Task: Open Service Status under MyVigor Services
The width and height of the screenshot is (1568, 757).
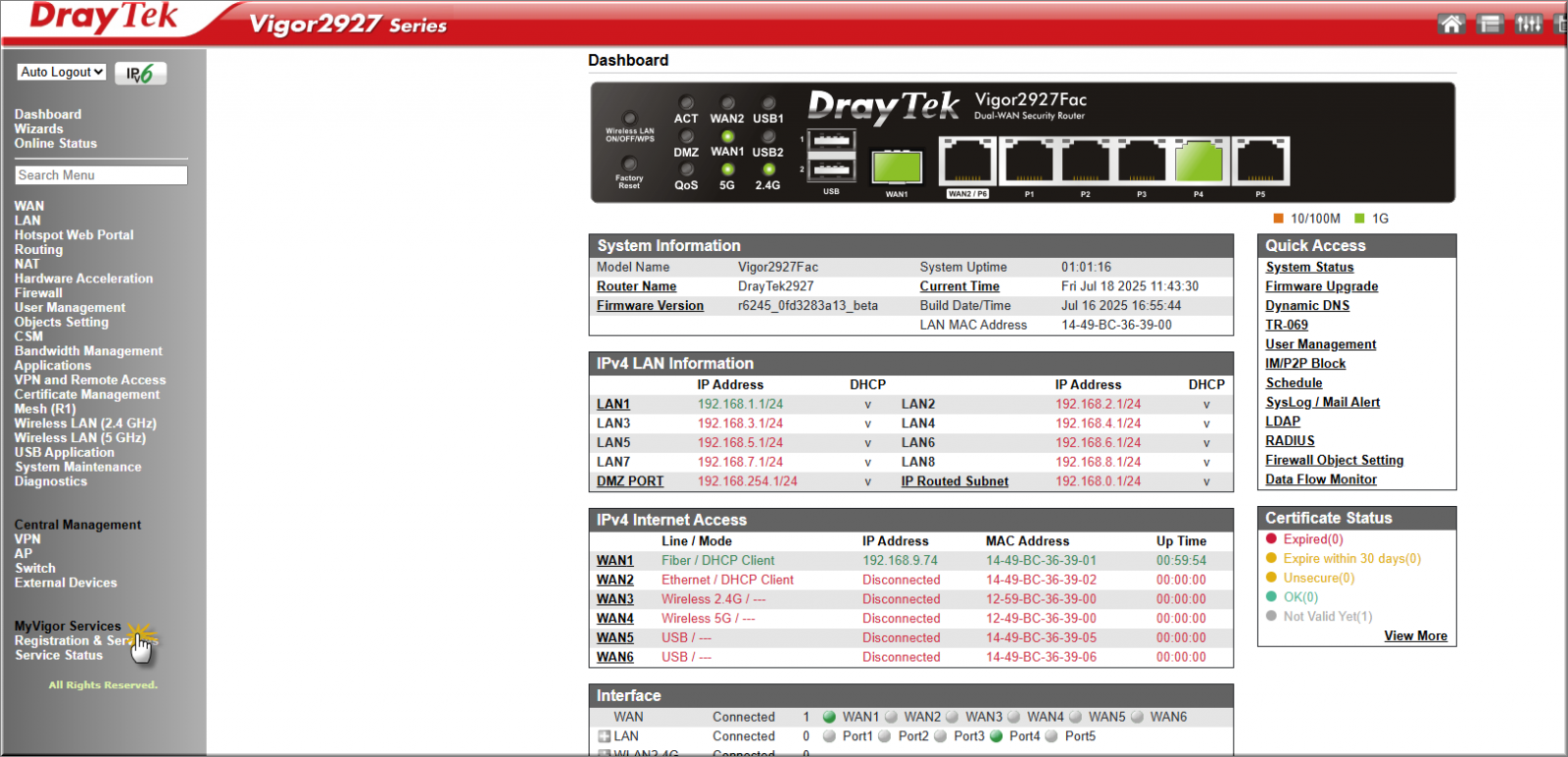Action: point(59,655)
